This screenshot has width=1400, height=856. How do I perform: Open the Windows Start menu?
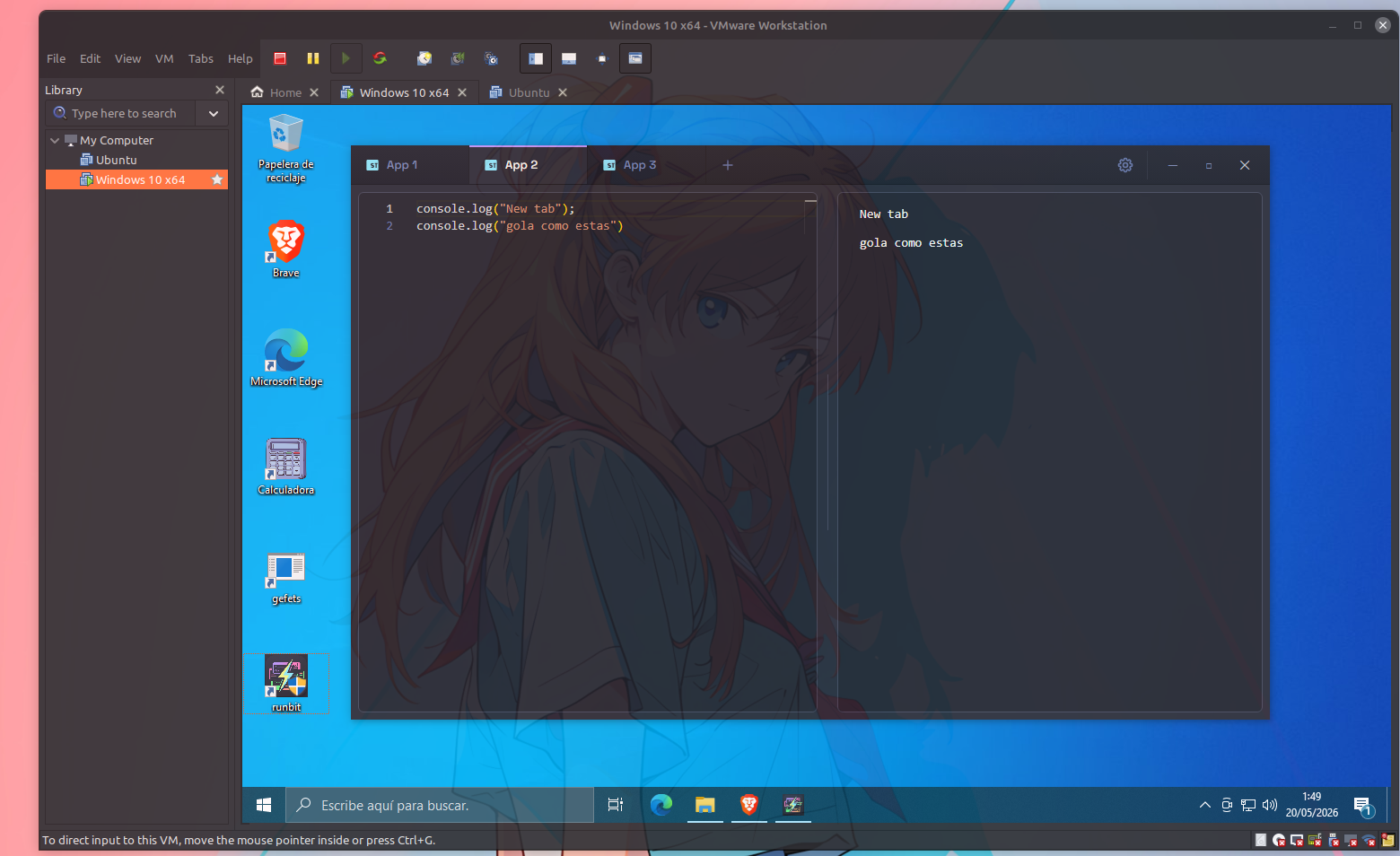[x=264, y=806]
